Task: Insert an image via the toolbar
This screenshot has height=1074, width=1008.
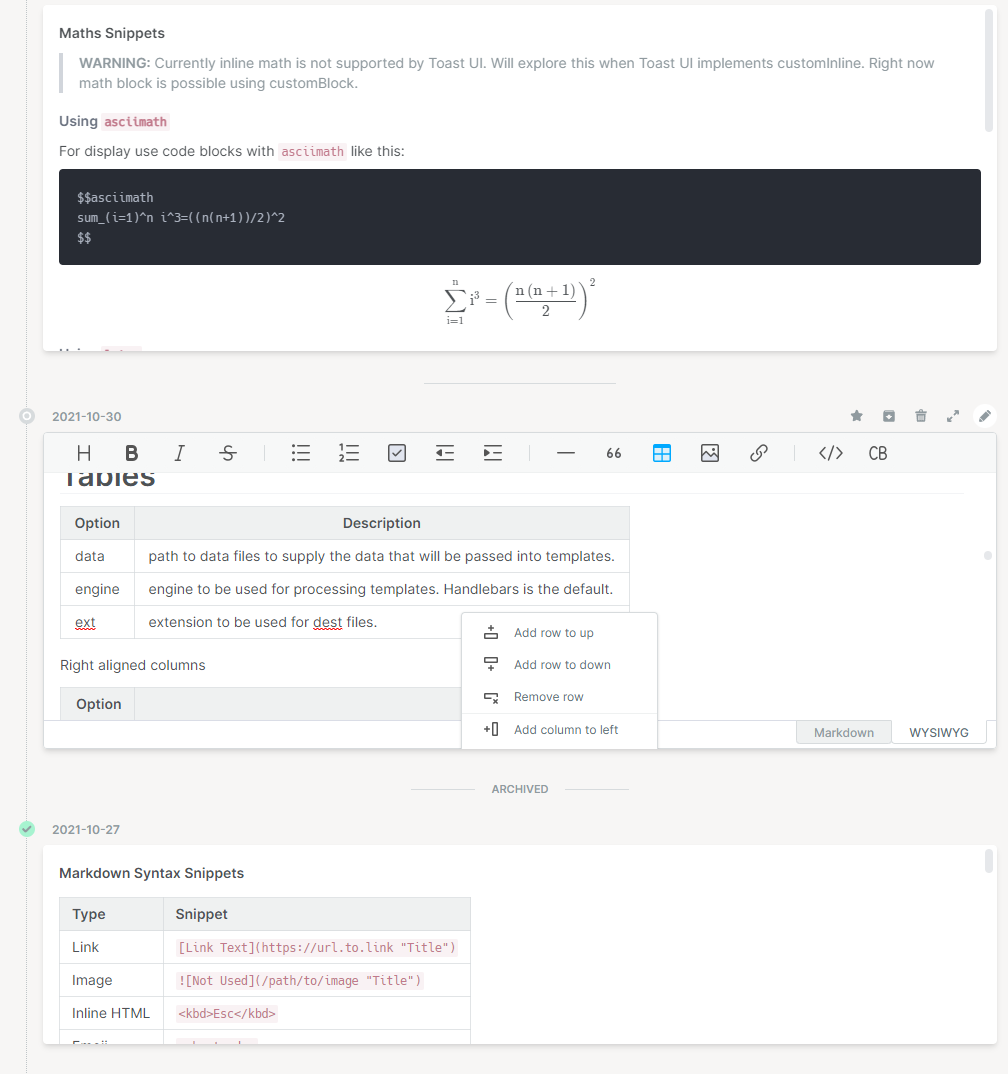Action: click(x=710, y=453)
